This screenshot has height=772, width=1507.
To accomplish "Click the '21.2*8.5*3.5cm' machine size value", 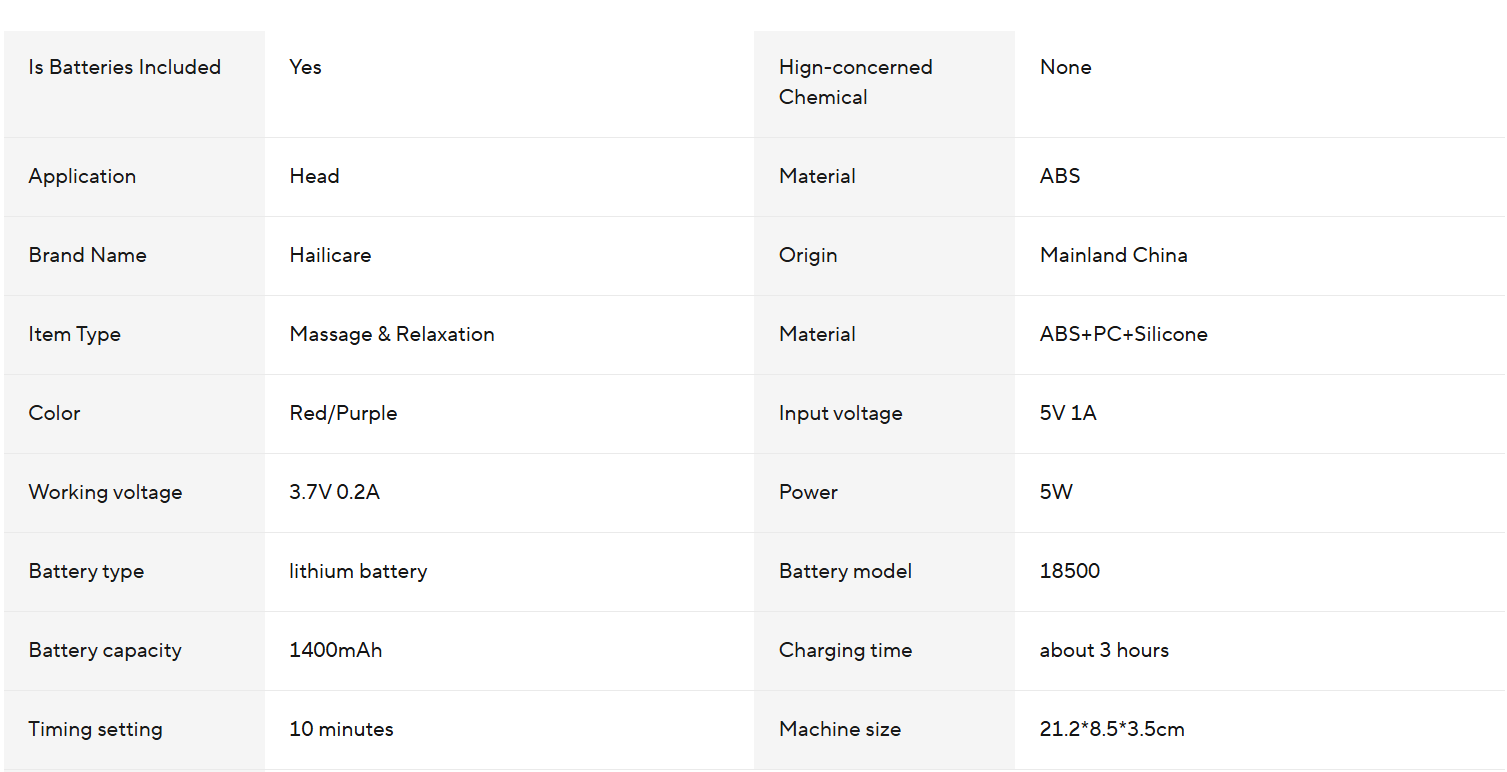I will point(1112,729).
